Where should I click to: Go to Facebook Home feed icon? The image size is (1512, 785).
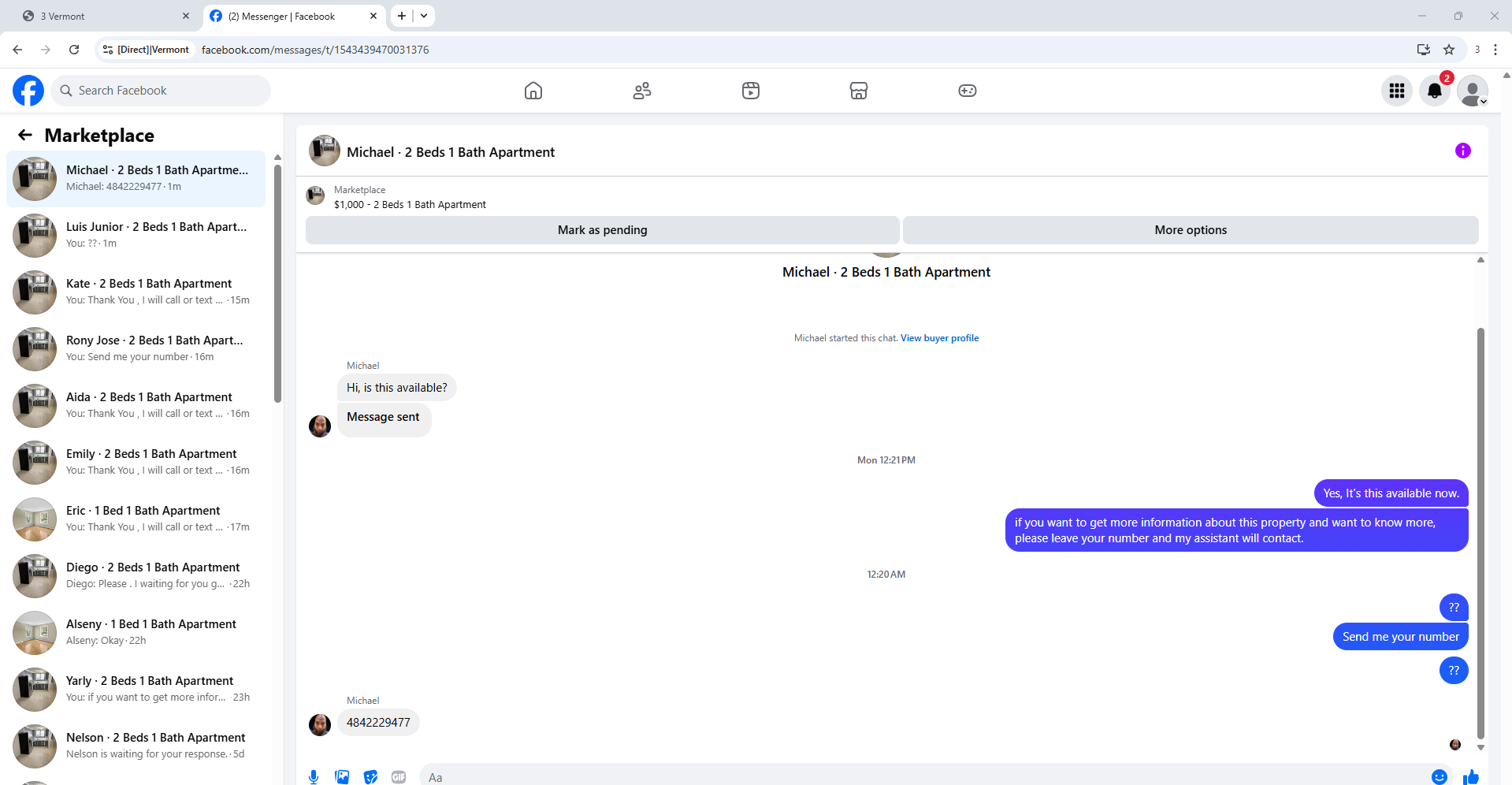pos(533,91)
